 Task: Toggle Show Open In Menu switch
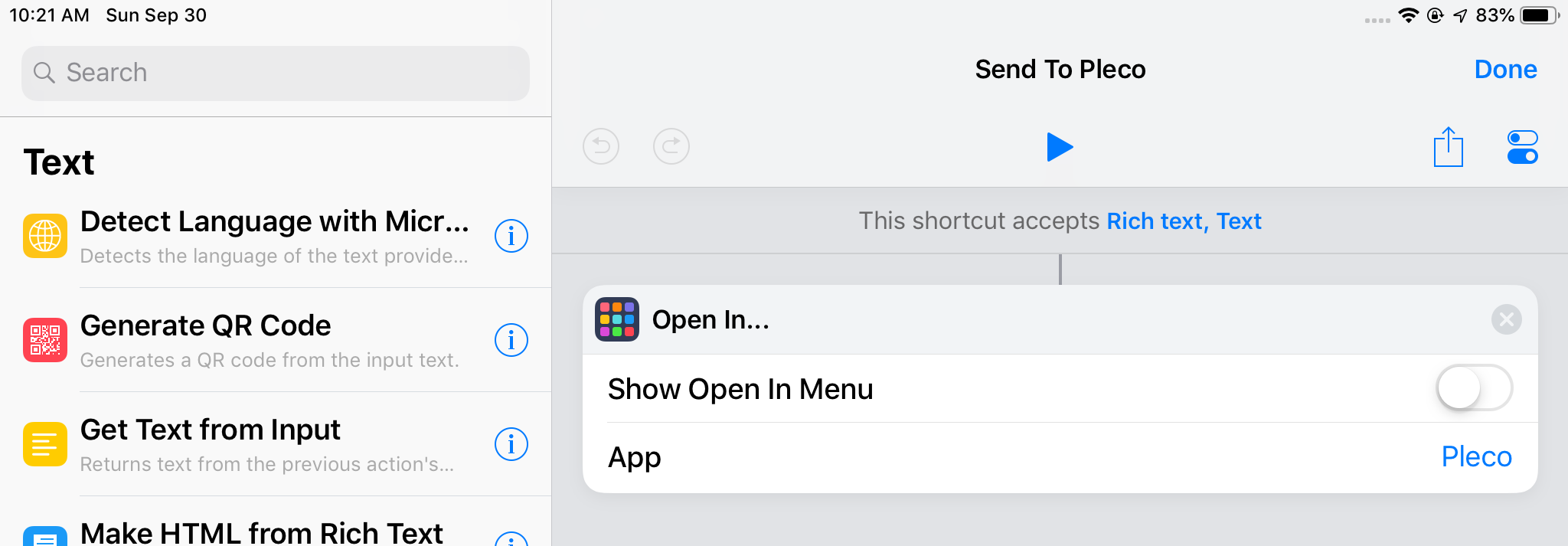pyautogui.click(x=1474, y=388)
